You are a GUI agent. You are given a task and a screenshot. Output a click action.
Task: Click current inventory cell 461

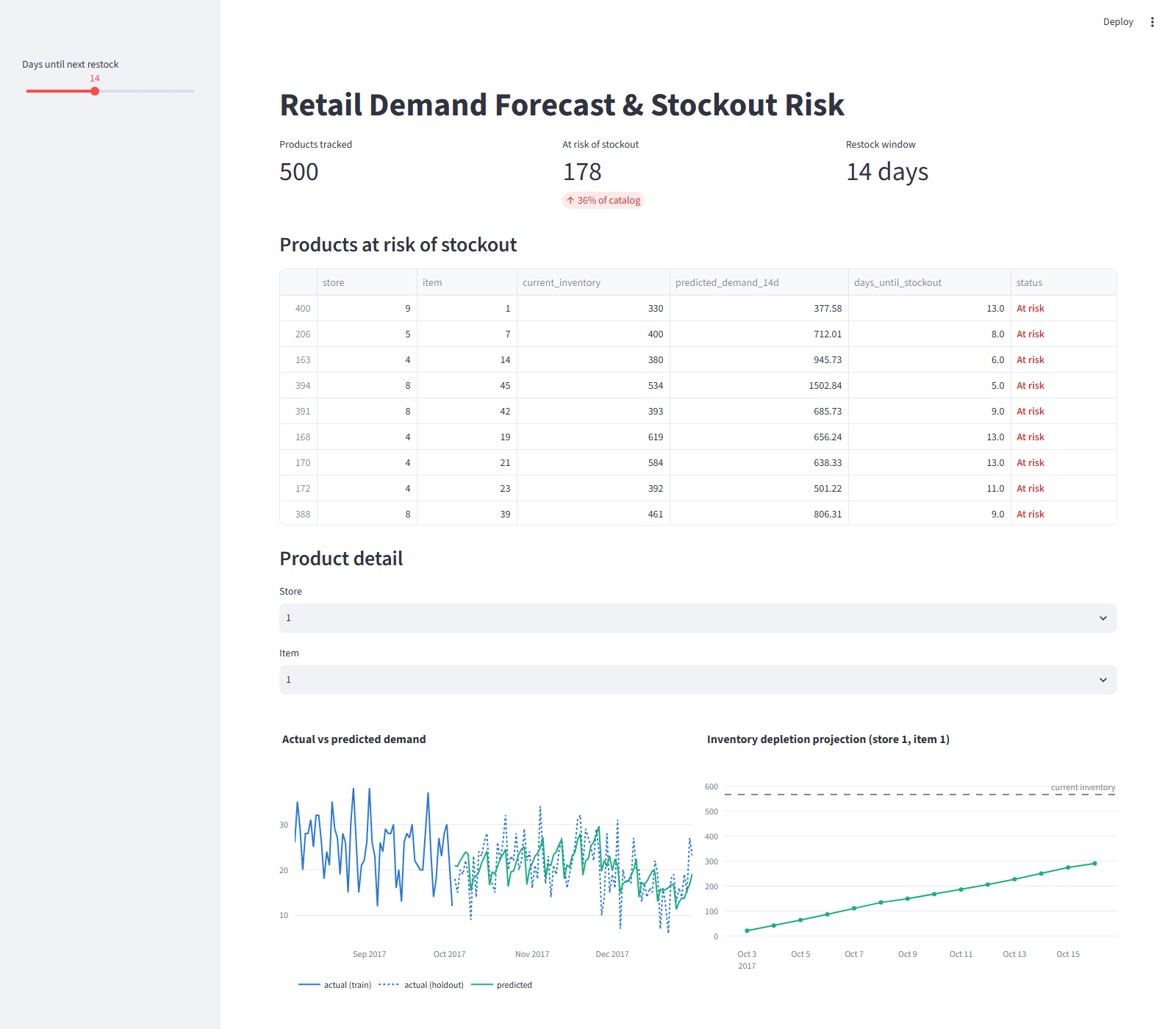pyautogui.click(x=593, y=514)
